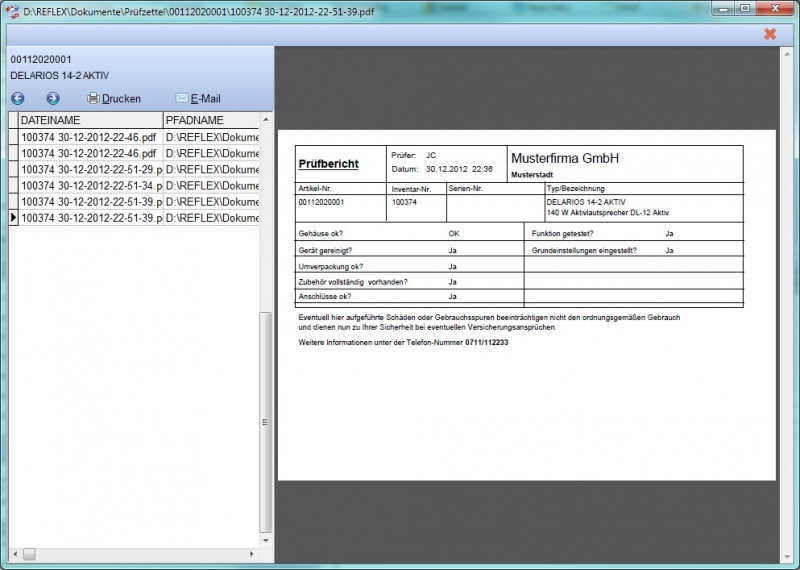Select file 100374 30-12-2012-22-51-34 in list
This screenshot has width=800, height=570.
coord(91,186)
